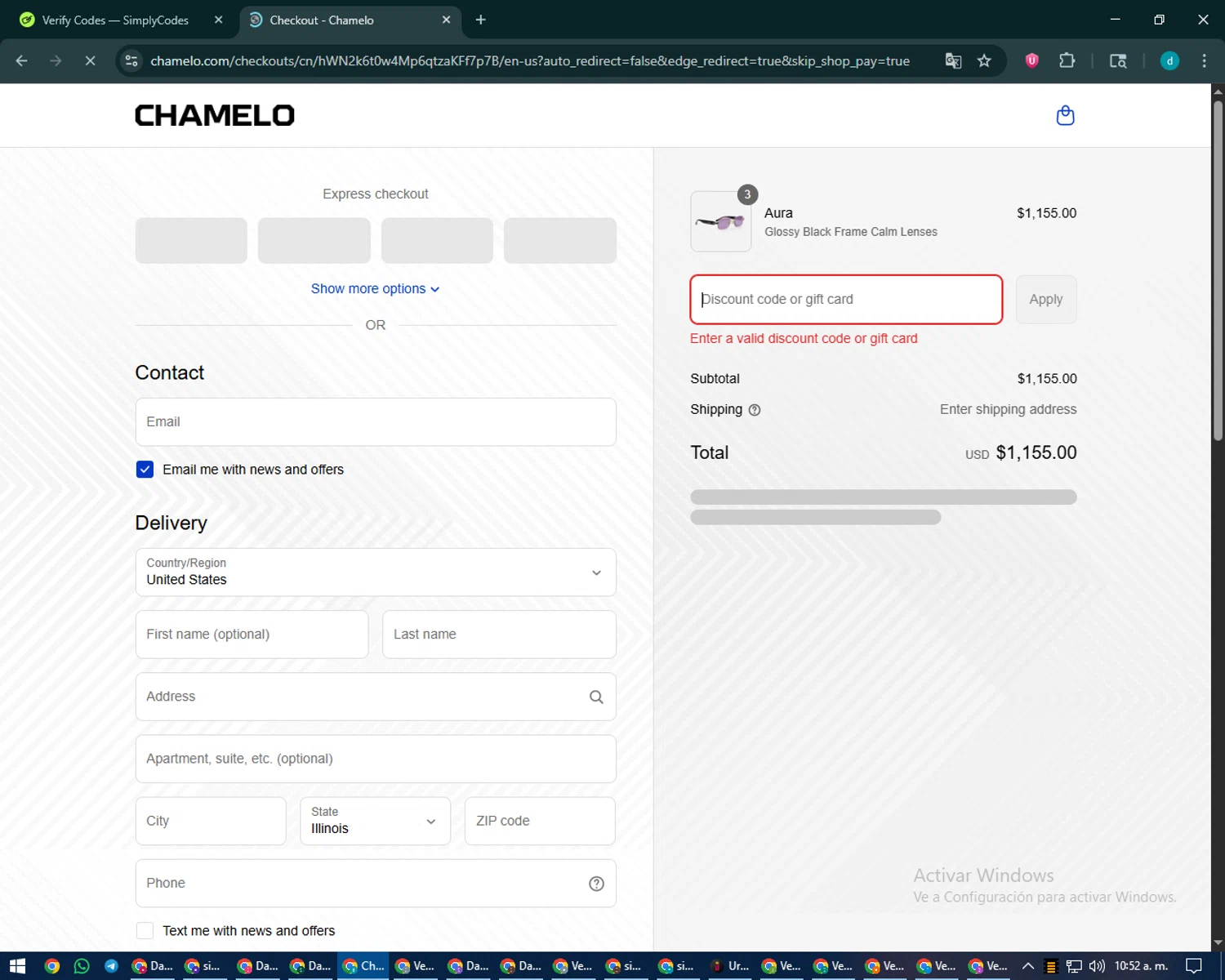Focus the Email input field
1225x980 pixels.
(x=376, y=421)
